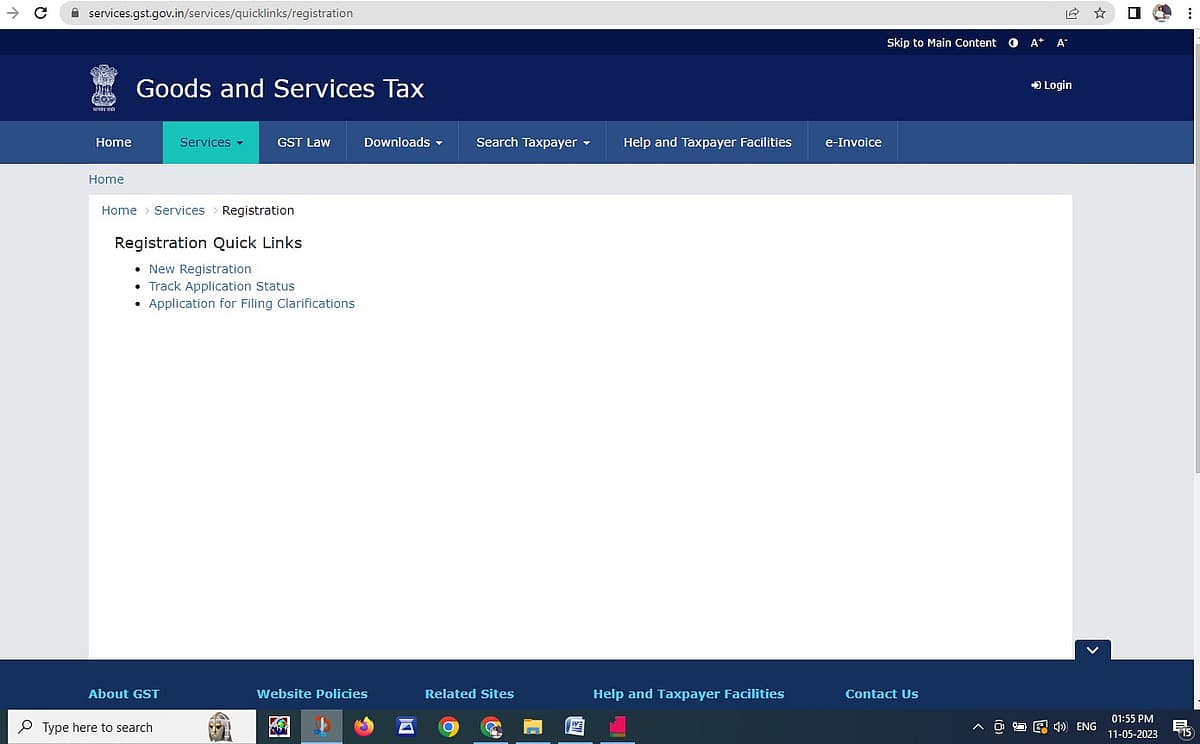Go to GST Law menu item
This screenshot has width=1200, height=744.
pyautogui.click(x=304, y=142)
